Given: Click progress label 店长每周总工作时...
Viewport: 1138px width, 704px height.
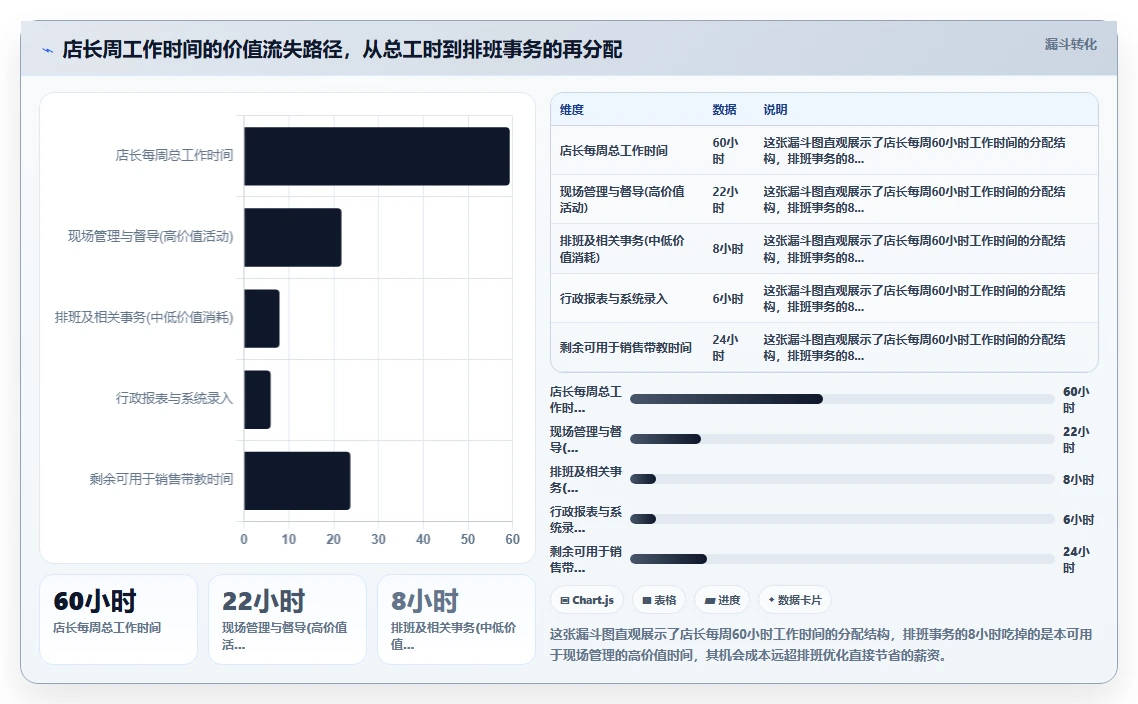Looking at the screenshot, I should [x=586, y=399].
